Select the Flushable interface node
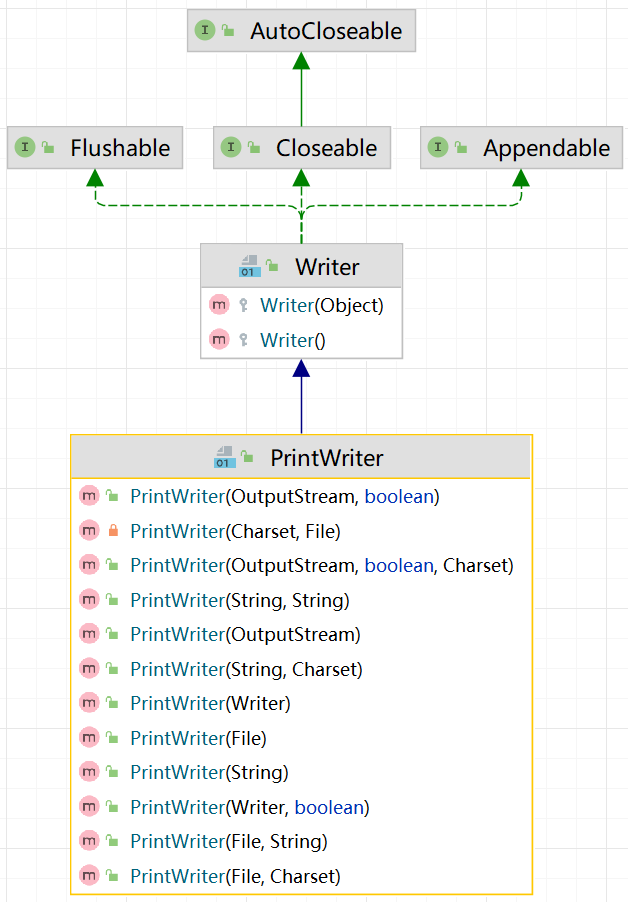Screen dimensions: 628x902 (120, 148)
